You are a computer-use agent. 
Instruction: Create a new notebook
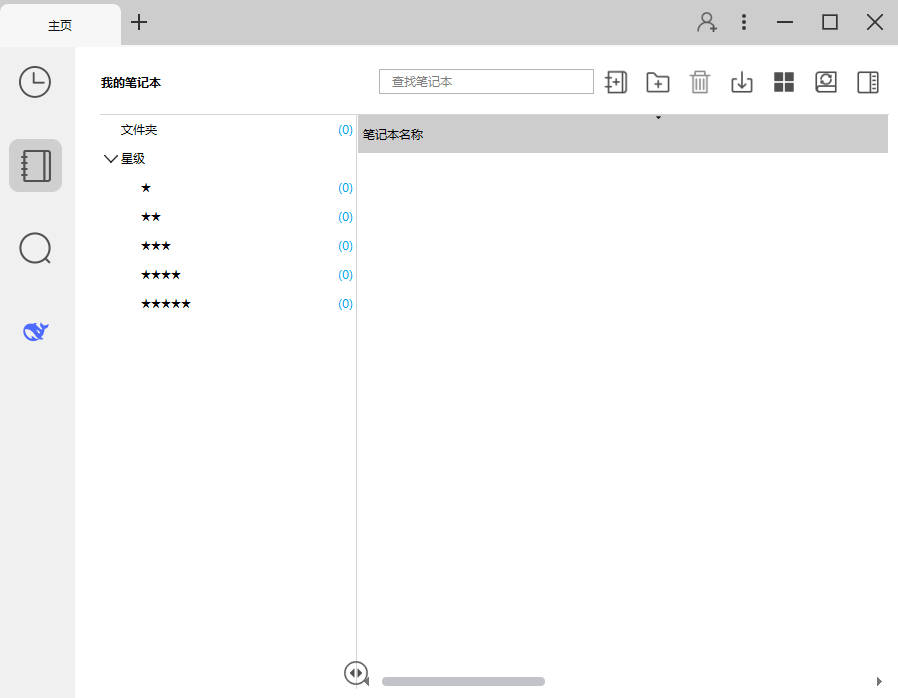(x=616, y=82)
